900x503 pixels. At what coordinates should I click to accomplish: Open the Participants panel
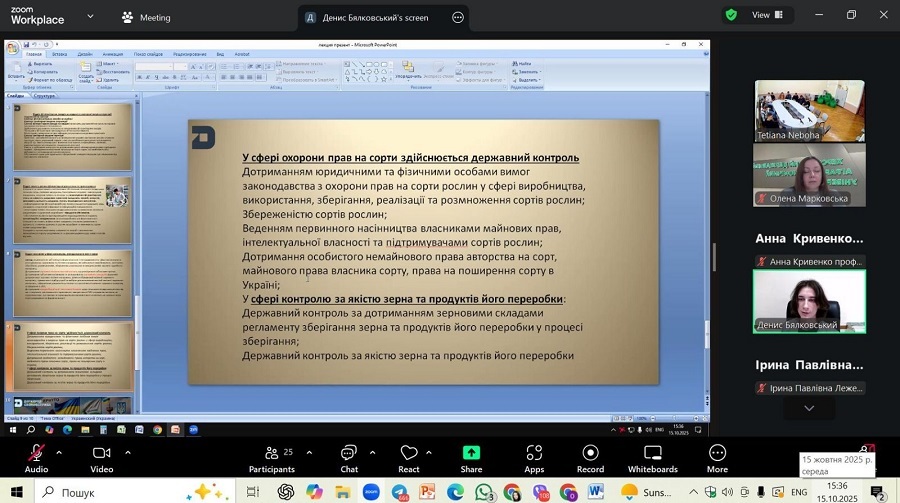coord(272,458)
